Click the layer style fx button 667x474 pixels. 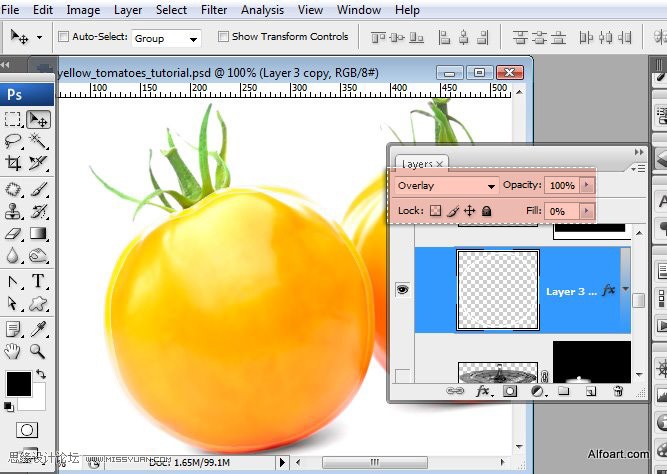pos(483,391)
